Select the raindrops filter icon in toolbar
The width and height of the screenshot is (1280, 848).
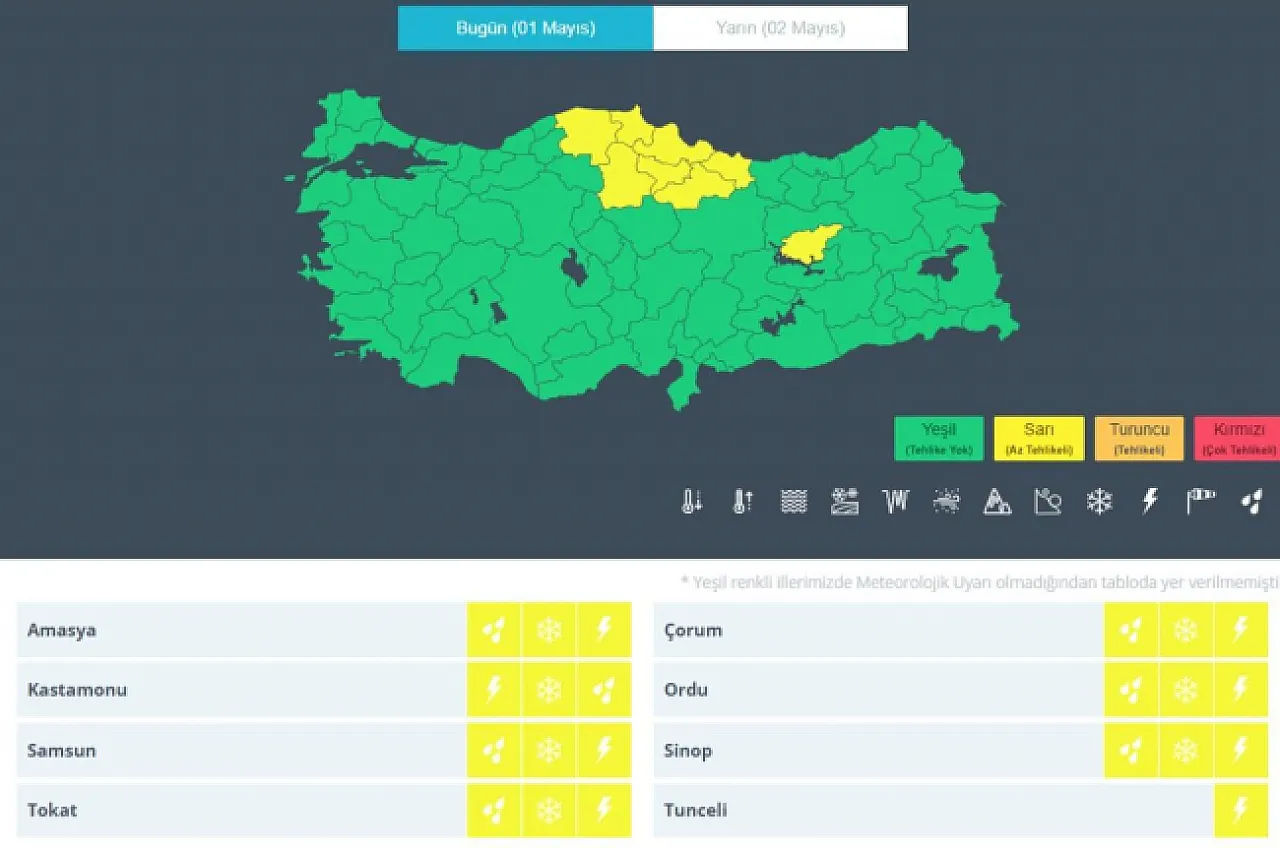(x=1251, y=501)
